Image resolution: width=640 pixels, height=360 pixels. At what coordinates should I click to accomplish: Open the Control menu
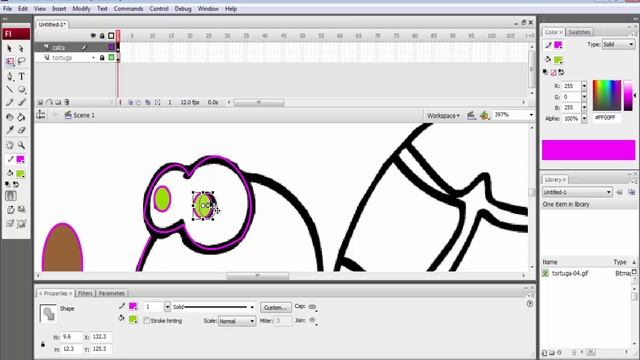pyautogui.click(x=159, y=9)
